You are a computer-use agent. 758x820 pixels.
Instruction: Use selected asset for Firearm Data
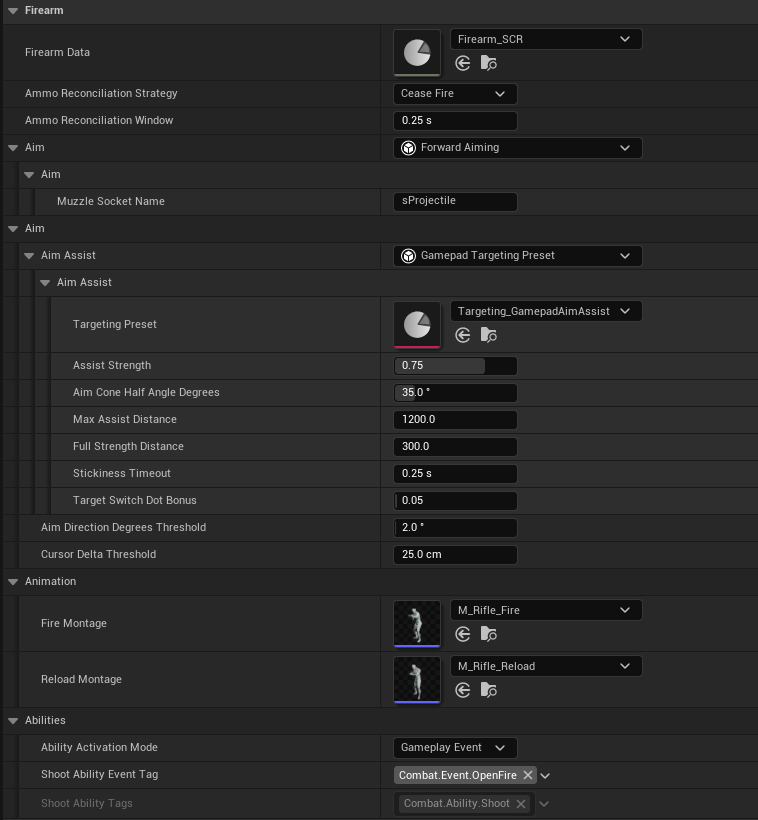[462, 63]
